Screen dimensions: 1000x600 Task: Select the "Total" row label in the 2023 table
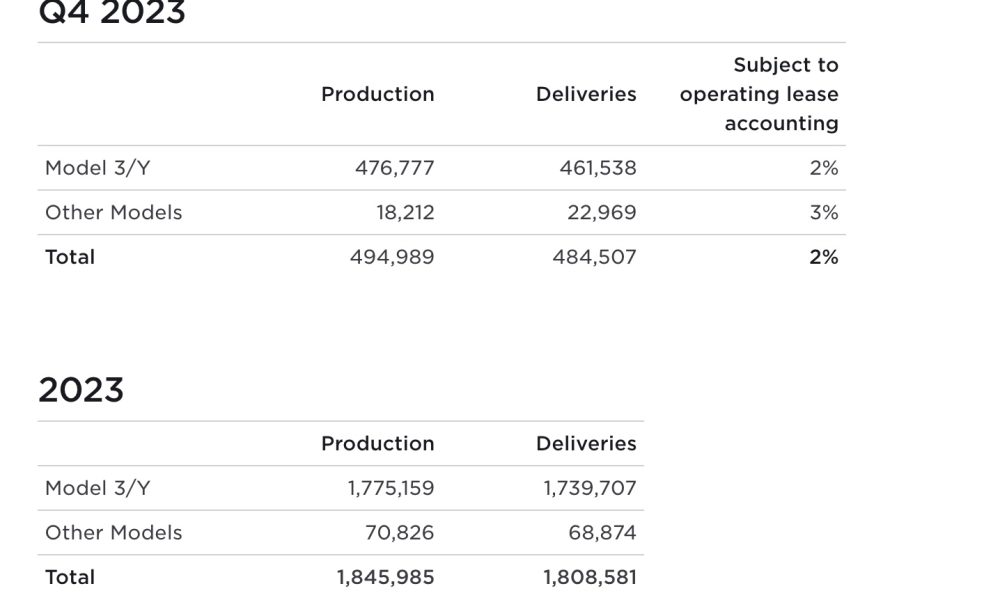pos(70,578)
